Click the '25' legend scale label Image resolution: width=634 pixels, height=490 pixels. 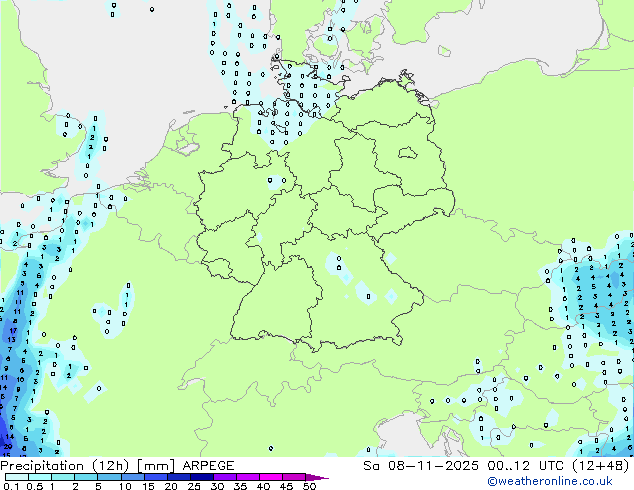point(194,486)
